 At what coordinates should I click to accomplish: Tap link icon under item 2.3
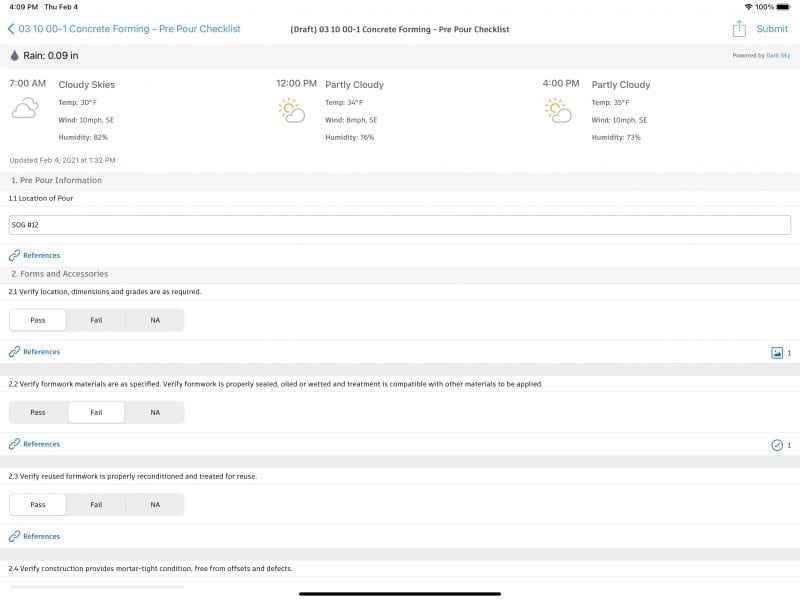pos(14,536)
